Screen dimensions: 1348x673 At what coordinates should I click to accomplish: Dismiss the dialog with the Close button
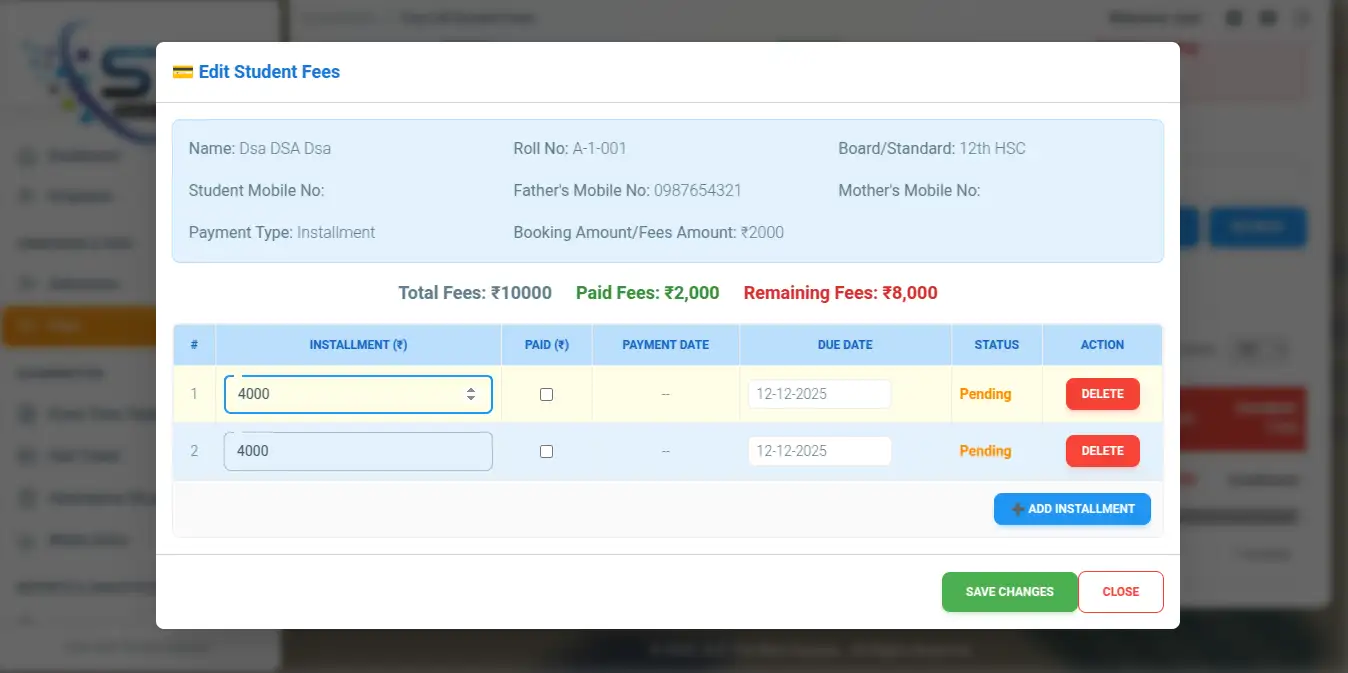pos(1120,592)
